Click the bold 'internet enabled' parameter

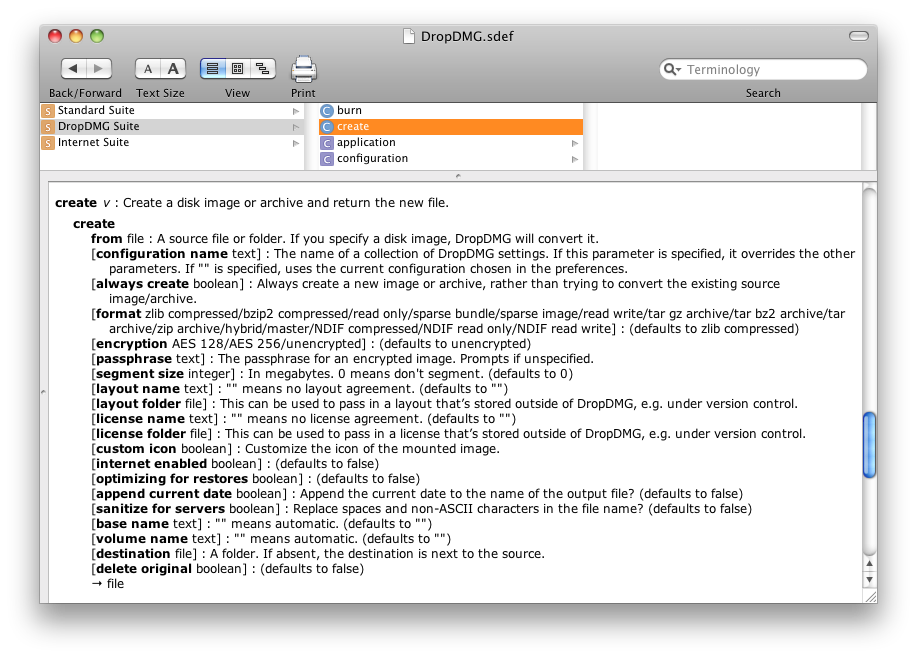151,464
